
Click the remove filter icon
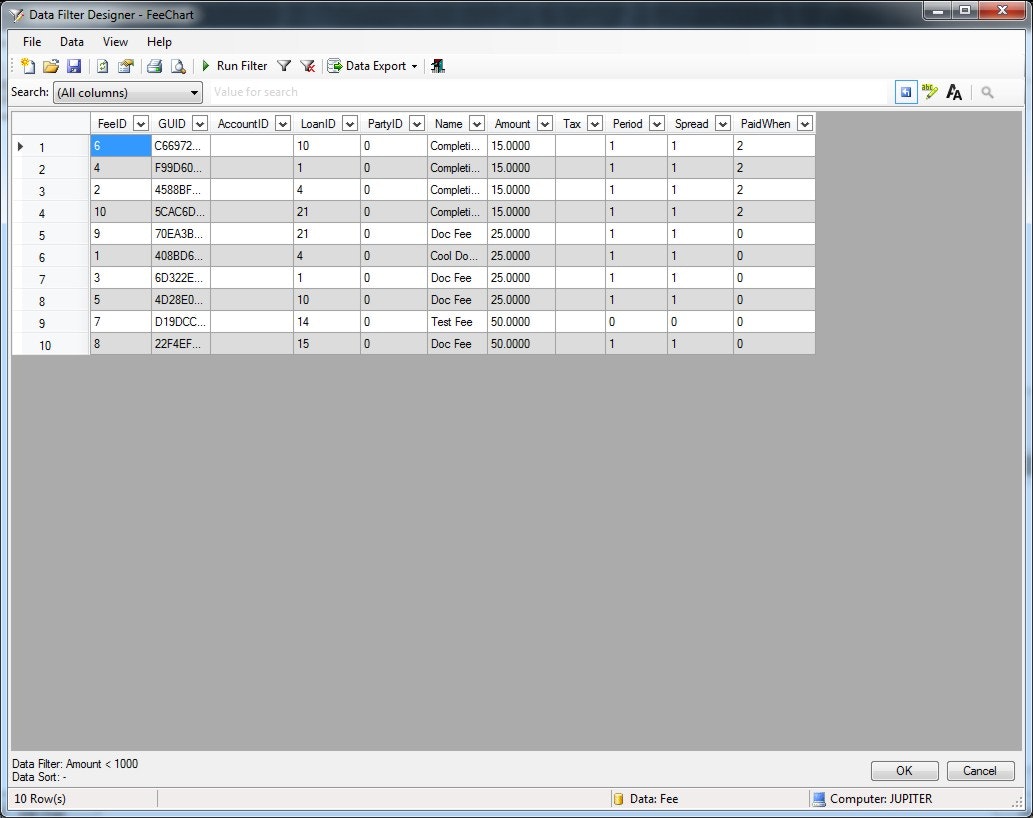(306, 66)
